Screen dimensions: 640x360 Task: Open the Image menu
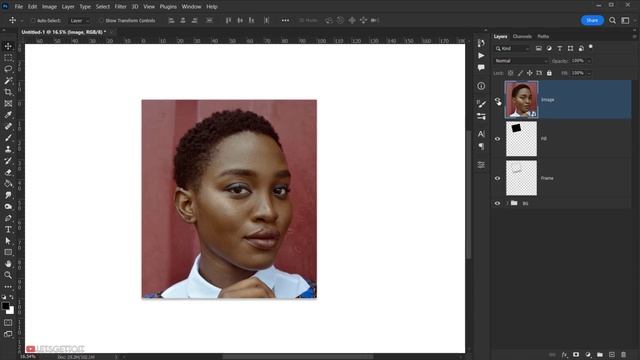pyautogui.click(x=49, y=7)
